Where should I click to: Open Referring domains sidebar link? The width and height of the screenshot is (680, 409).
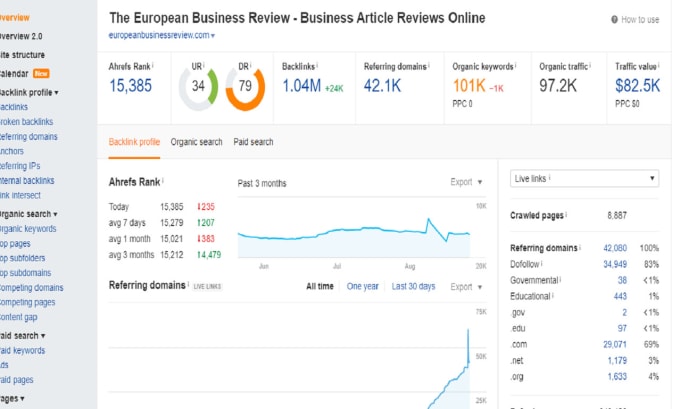29,137
